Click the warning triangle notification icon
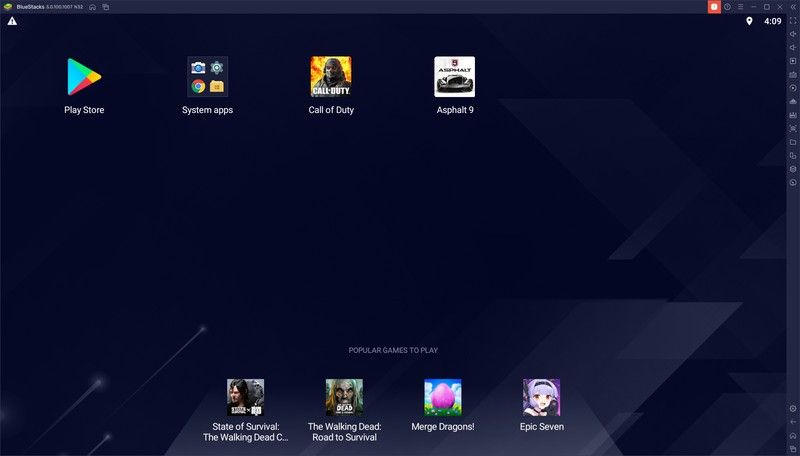Image resolution: width=800 pixels, height=456 pixels. coord(12,21)
